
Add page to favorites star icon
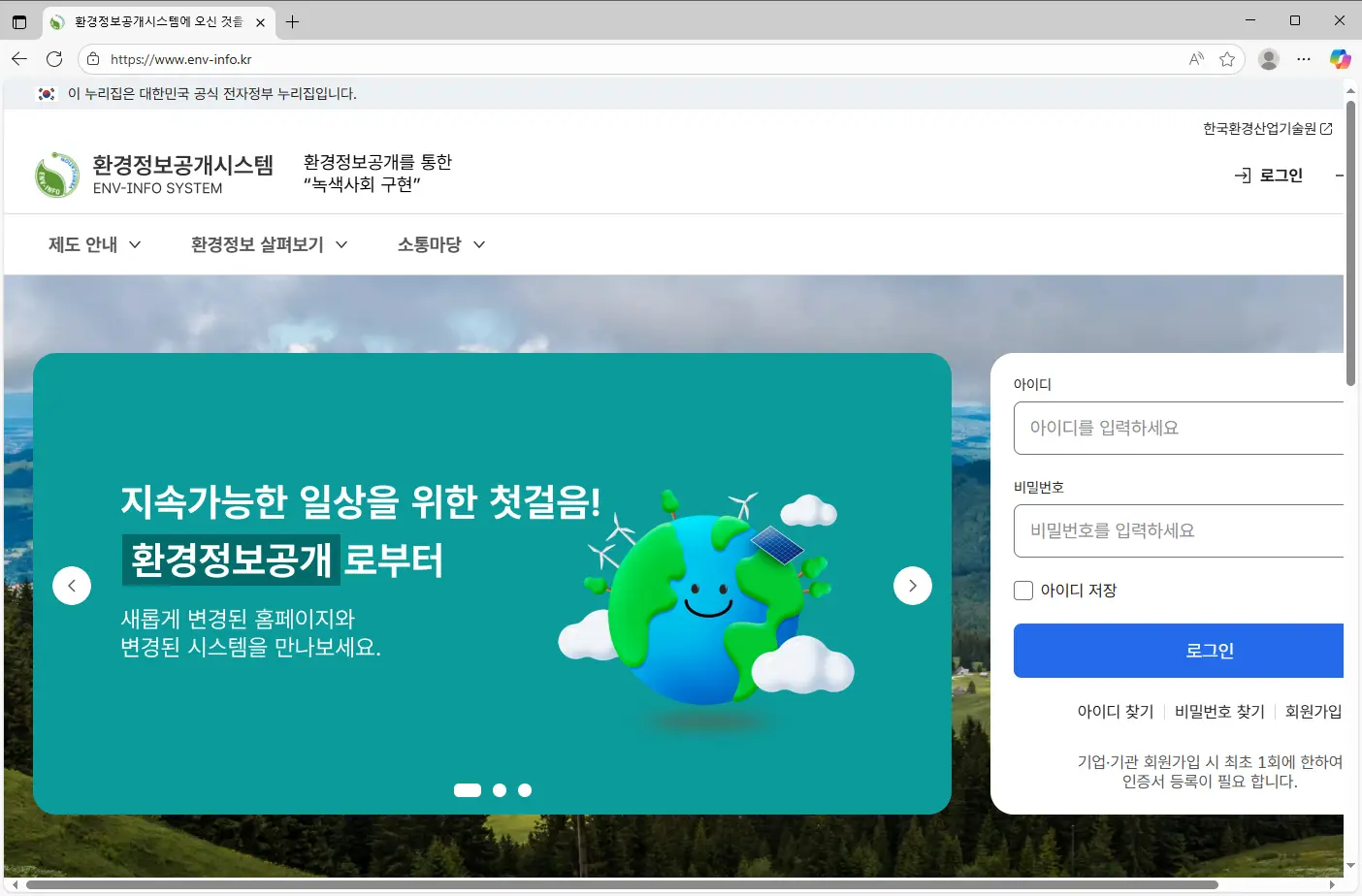pos(1227,59)
